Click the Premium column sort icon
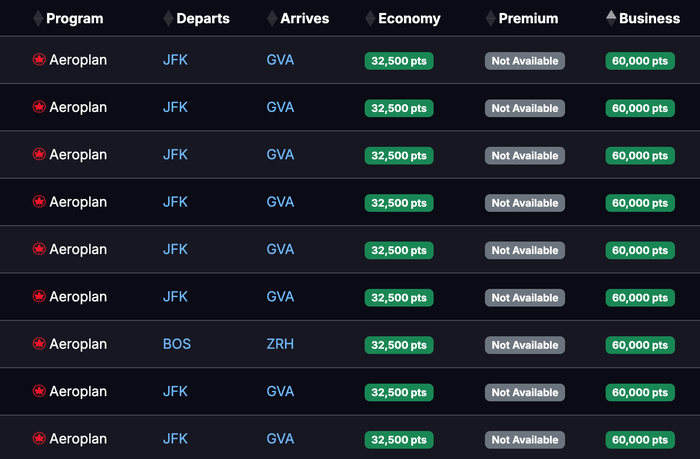This screenshot has width=700, height=459. (491, 18)
